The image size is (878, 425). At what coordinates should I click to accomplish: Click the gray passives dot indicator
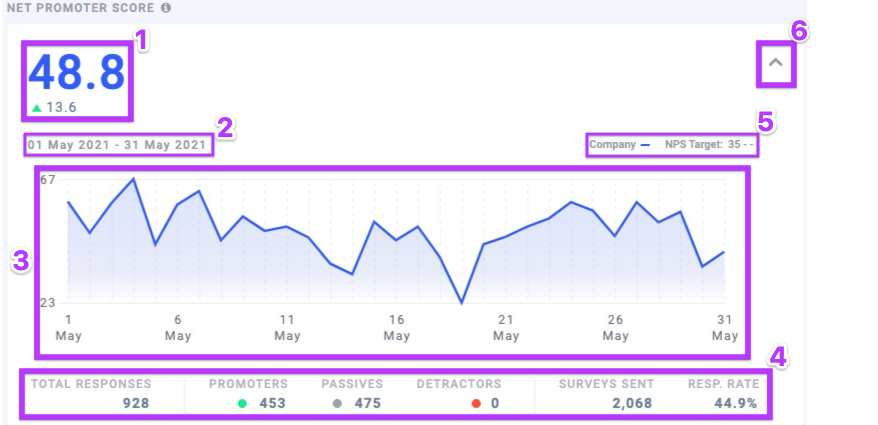point(337,404)
